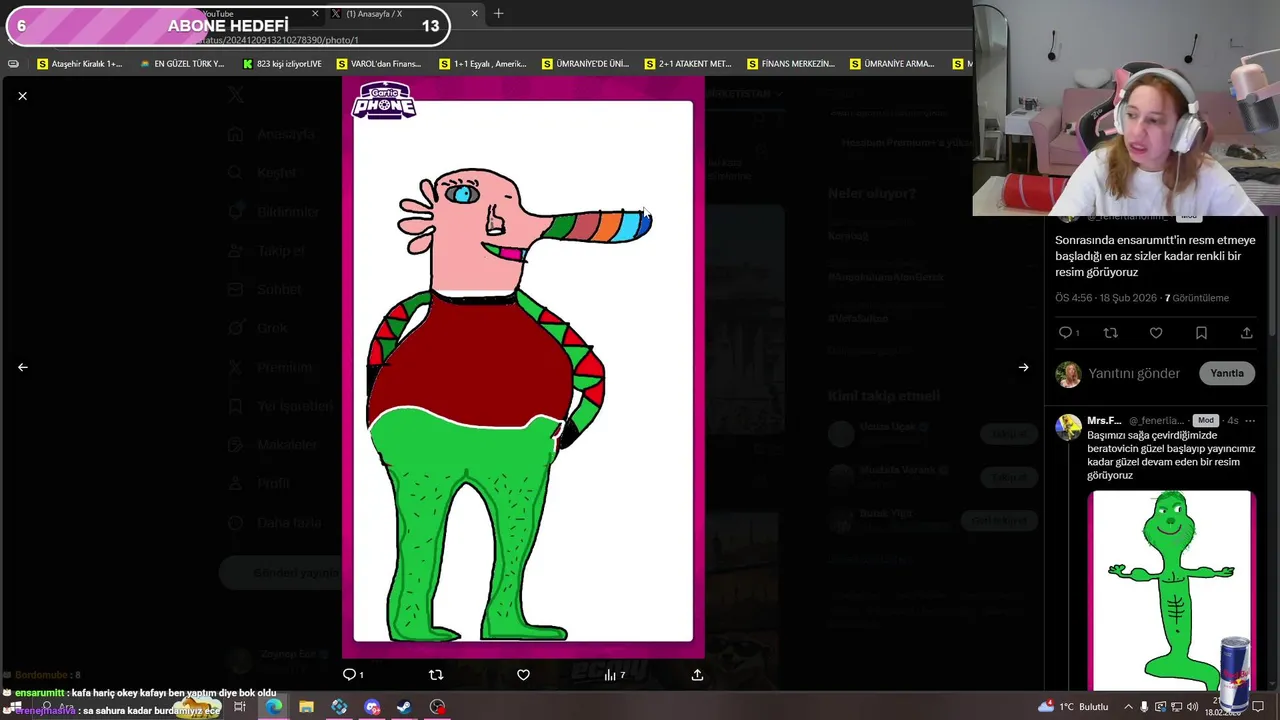The width and height of the screenshot is (1280, 720).
Task: Open the volume control tray icon
Action: tap(1192, 707)
